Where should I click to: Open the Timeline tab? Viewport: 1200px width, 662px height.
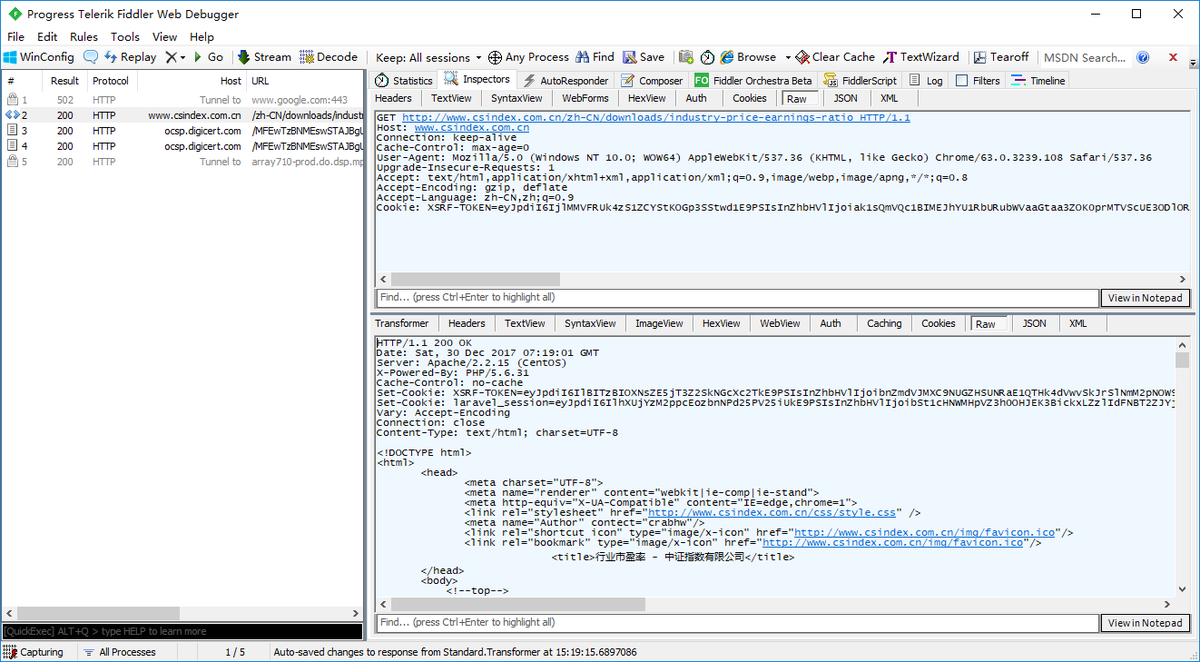[x=1038, y=80]
